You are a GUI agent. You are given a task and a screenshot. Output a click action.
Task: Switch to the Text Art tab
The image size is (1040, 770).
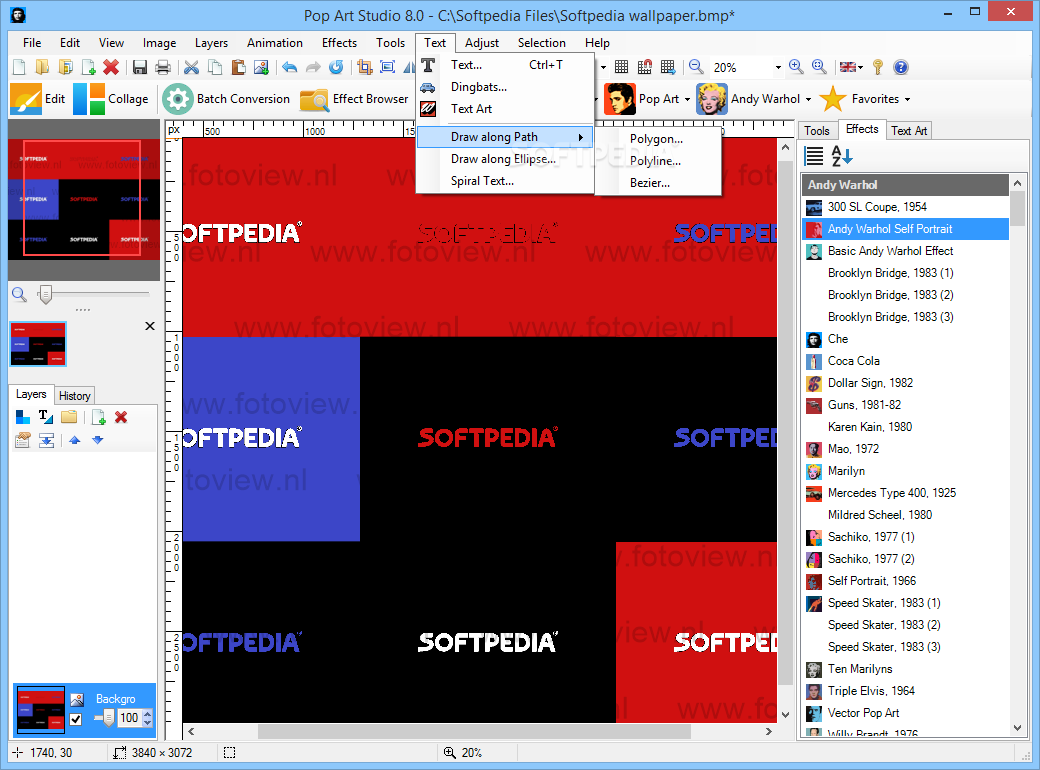(x=909, y=131)
